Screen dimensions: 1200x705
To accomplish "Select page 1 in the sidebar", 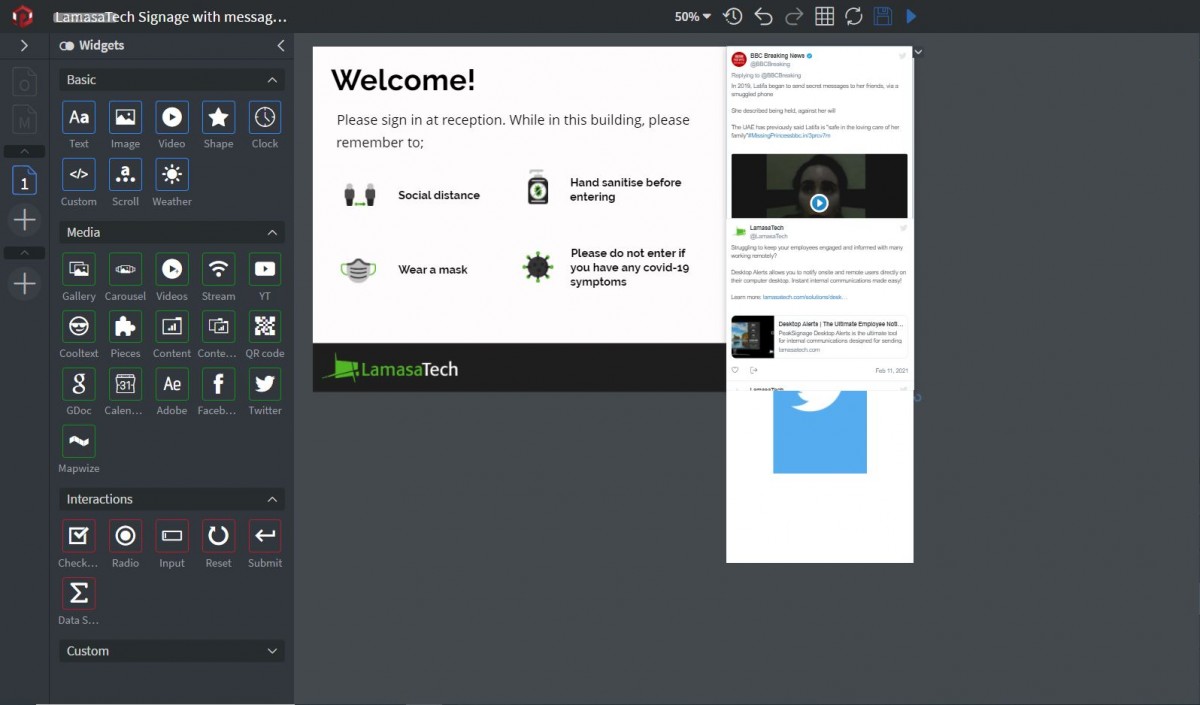I will pyautogui.click(x=25, y=181).
